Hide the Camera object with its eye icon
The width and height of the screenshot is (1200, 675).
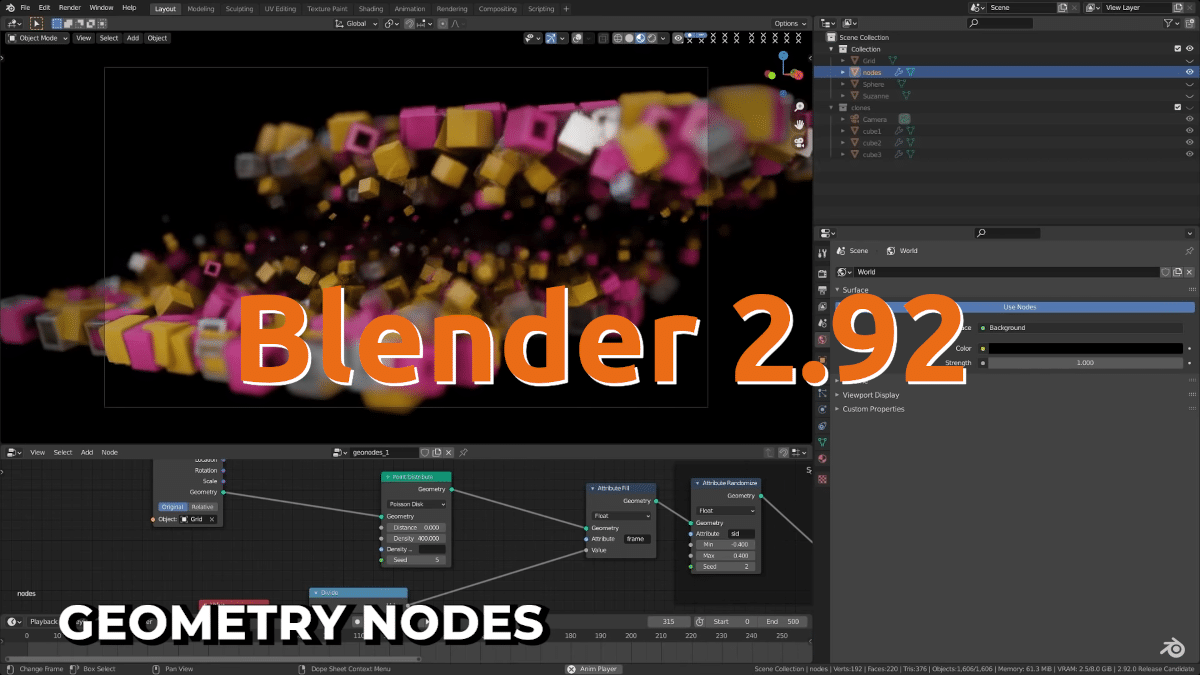[x=1190, y=119]
